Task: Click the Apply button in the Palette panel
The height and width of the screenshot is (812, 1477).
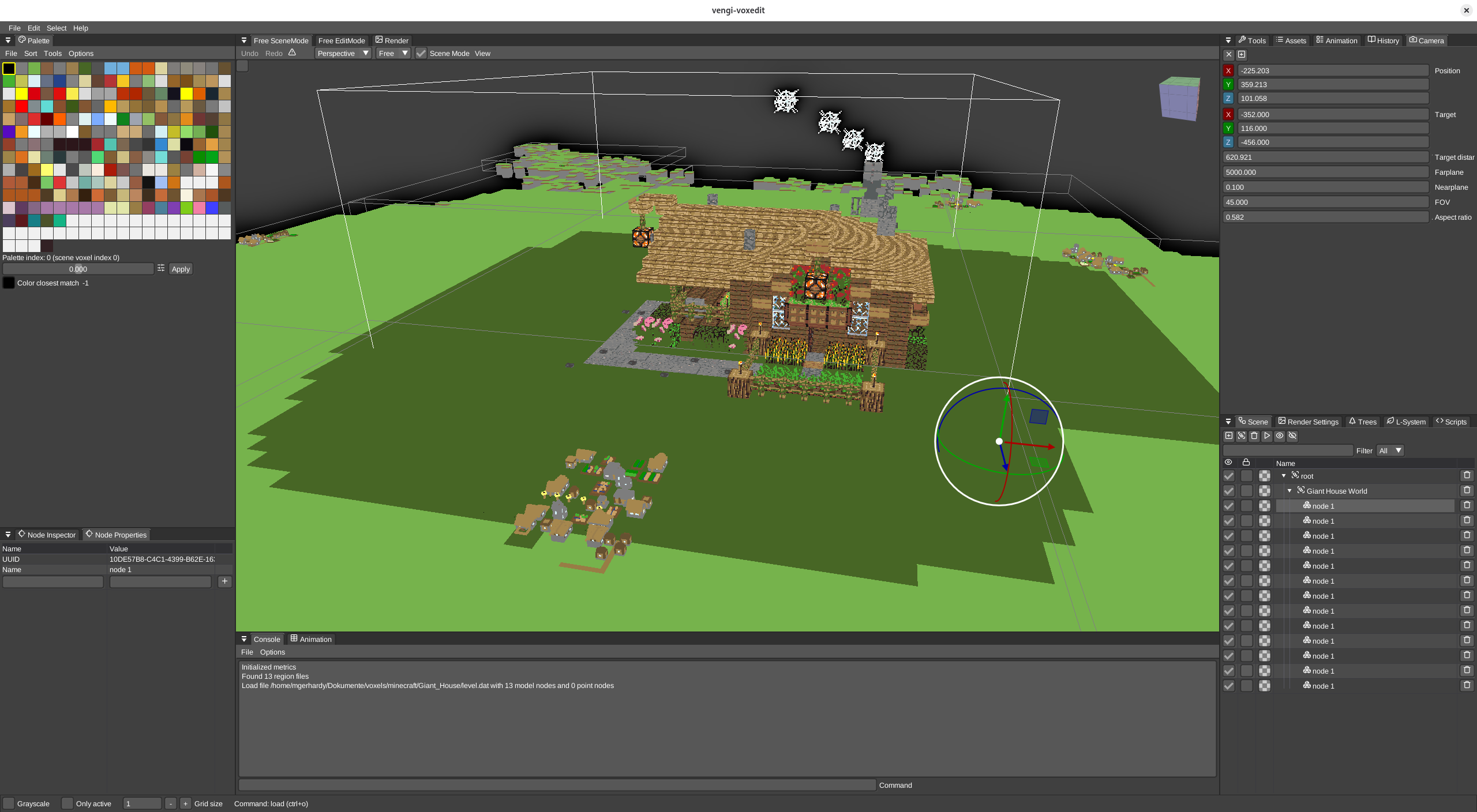Action: [x=181, y=269]
